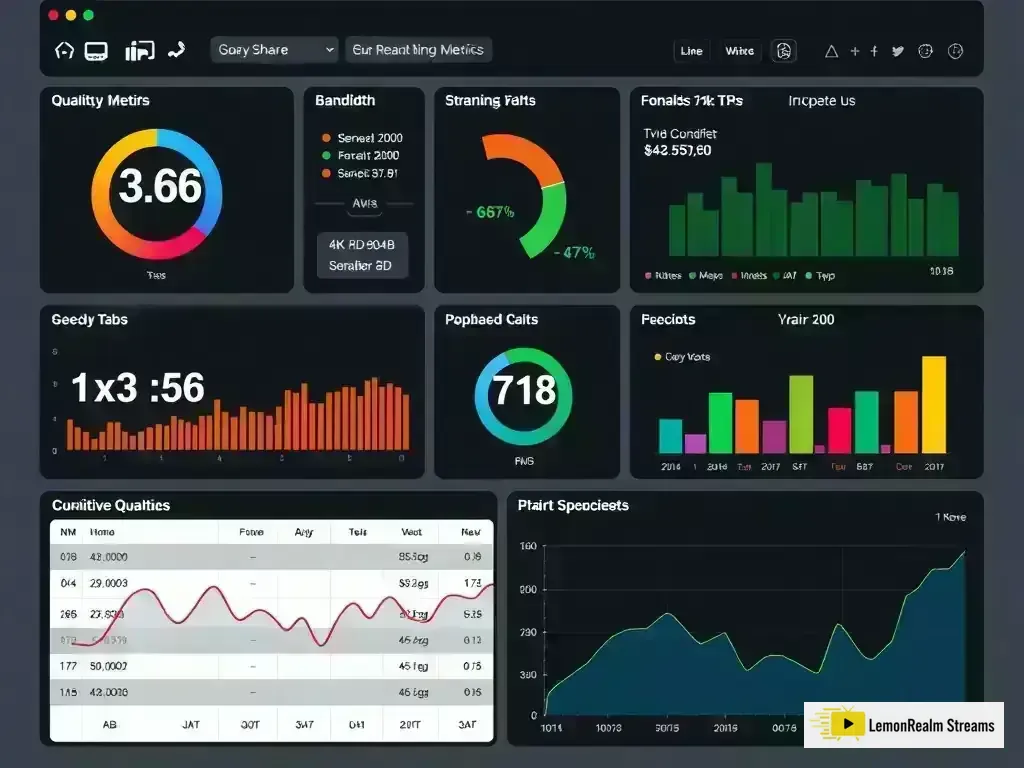
Task: Open the display monitor icon
Action: click(x=95, y=50)
